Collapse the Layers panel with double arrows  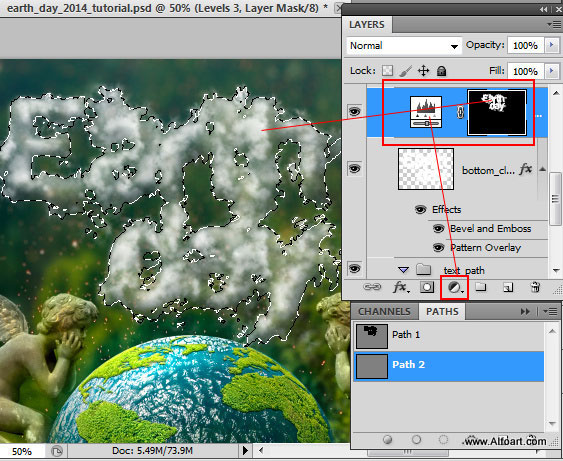click(544, 9)
